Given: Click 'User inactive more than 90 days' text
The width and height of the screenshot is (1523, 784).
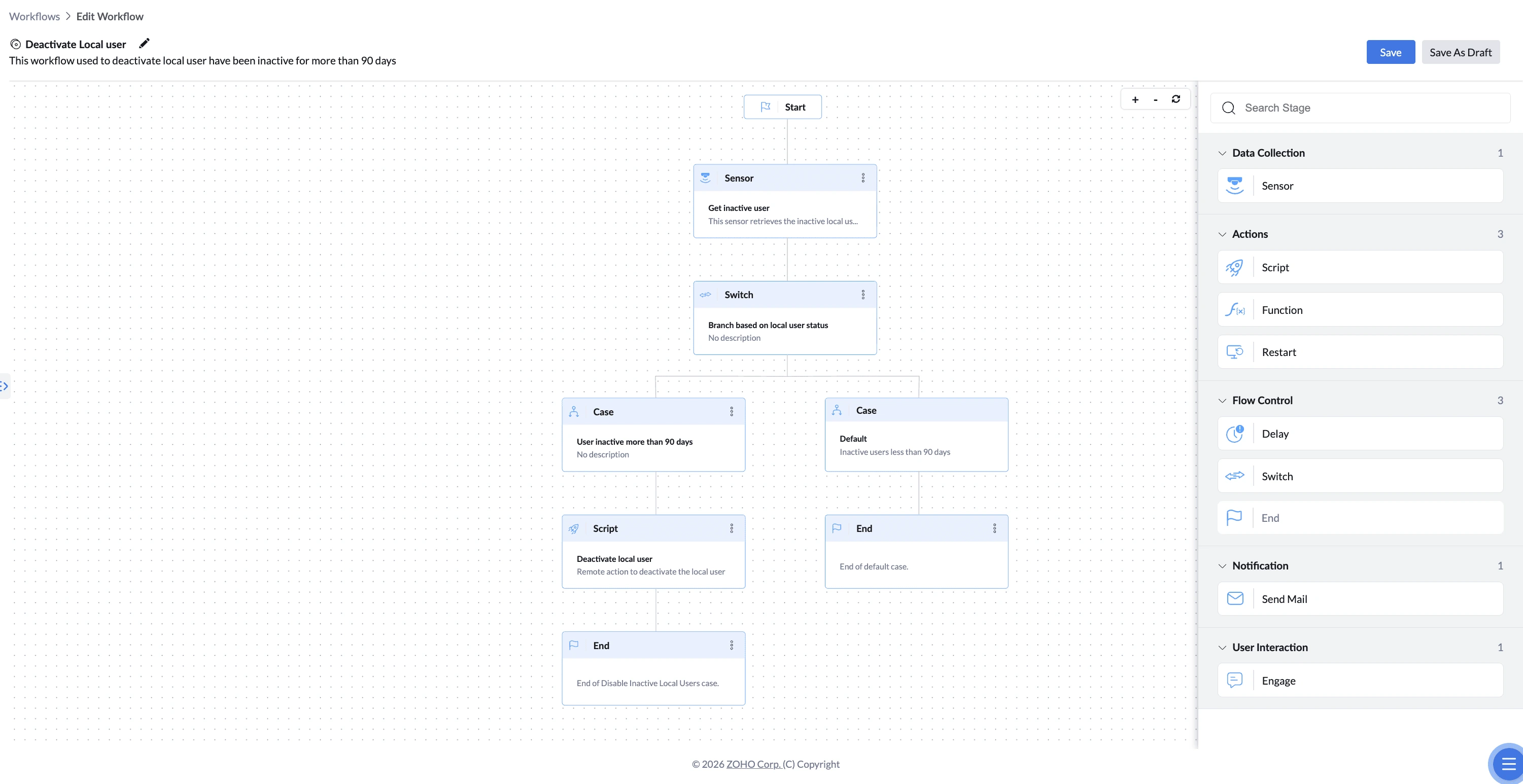Looking at the screenshot, I should pos(634,442).
